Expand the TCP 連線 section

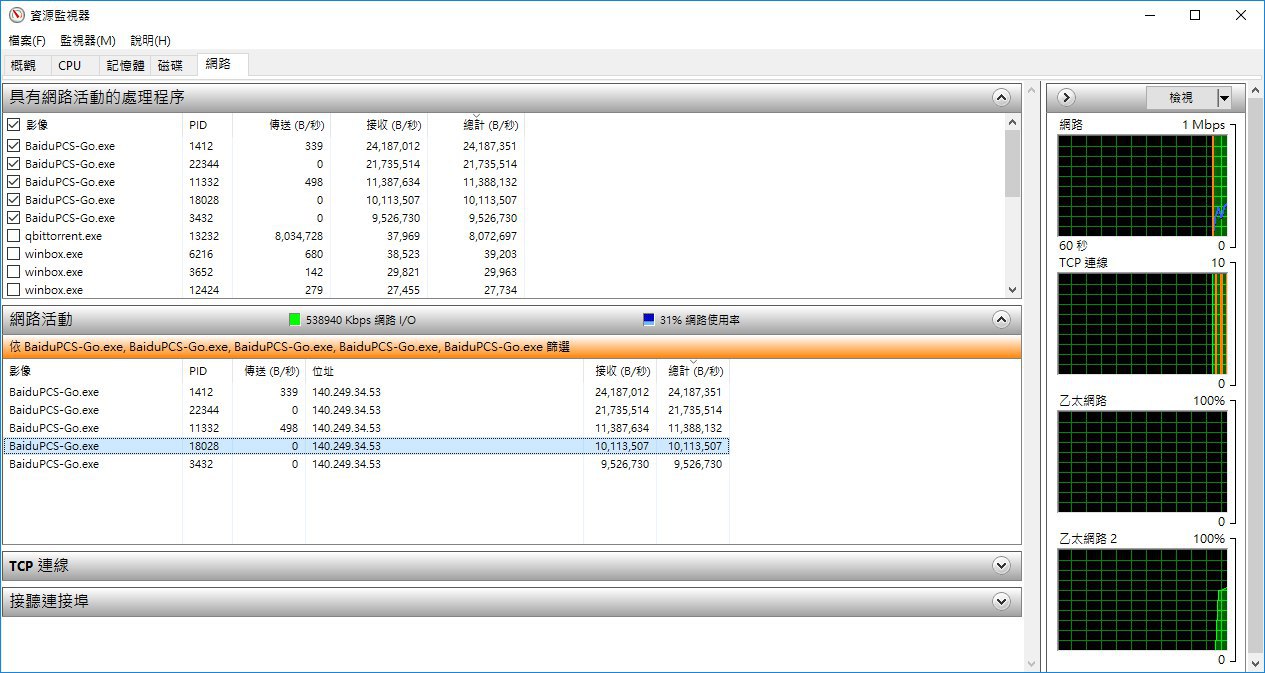[1001, 566]
